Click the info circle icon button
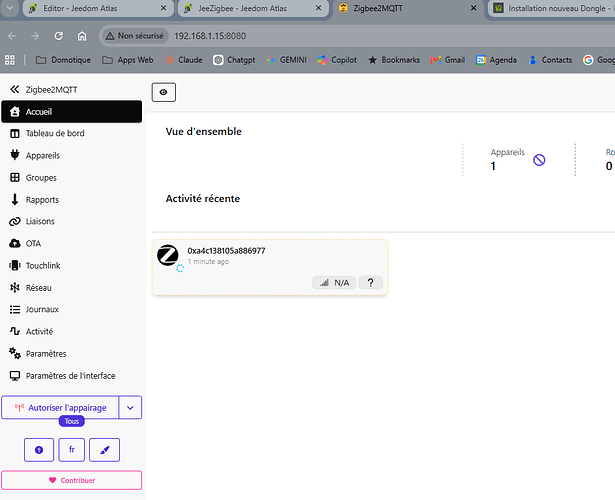615x500 pixels. (39, 450)
